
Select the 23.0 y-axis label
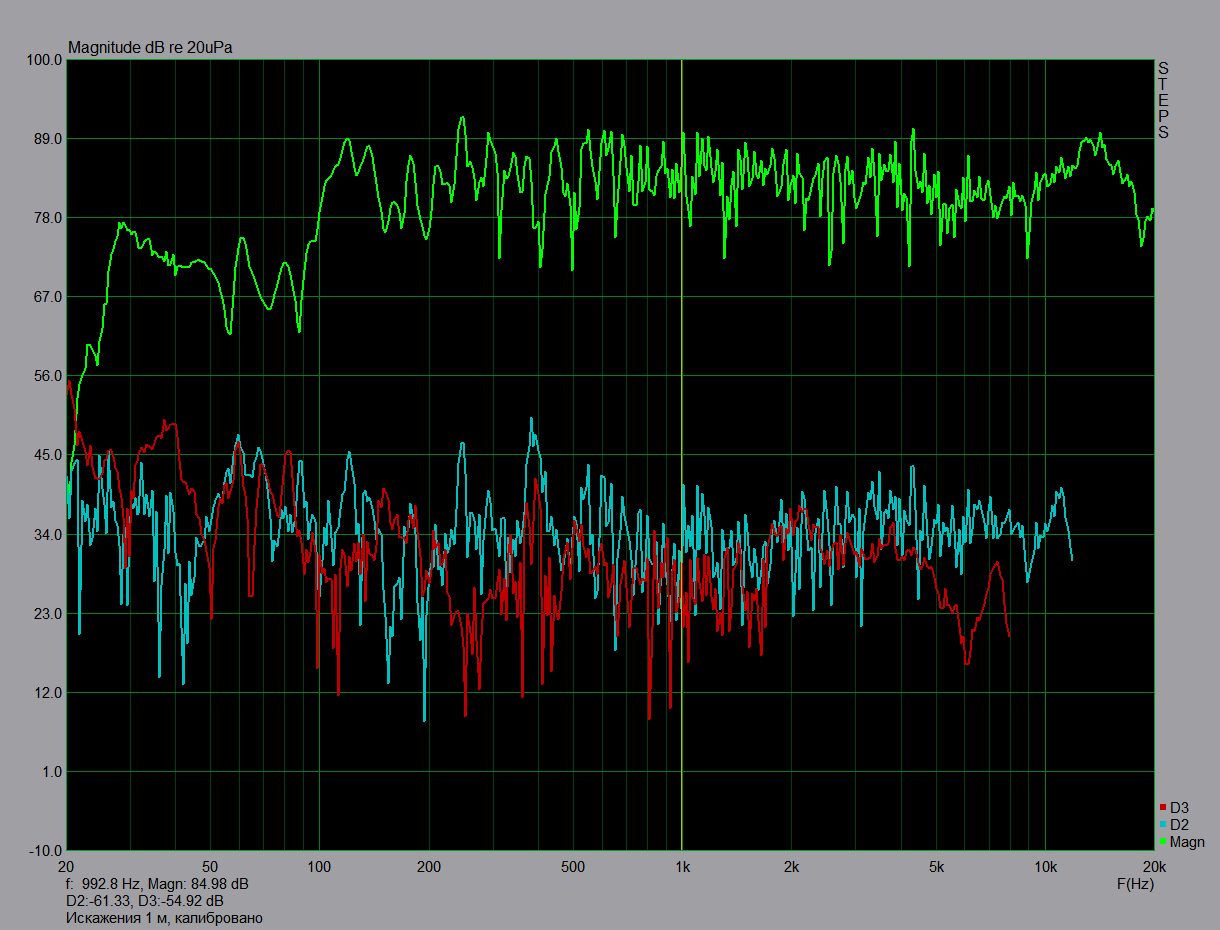coord(47,614)
